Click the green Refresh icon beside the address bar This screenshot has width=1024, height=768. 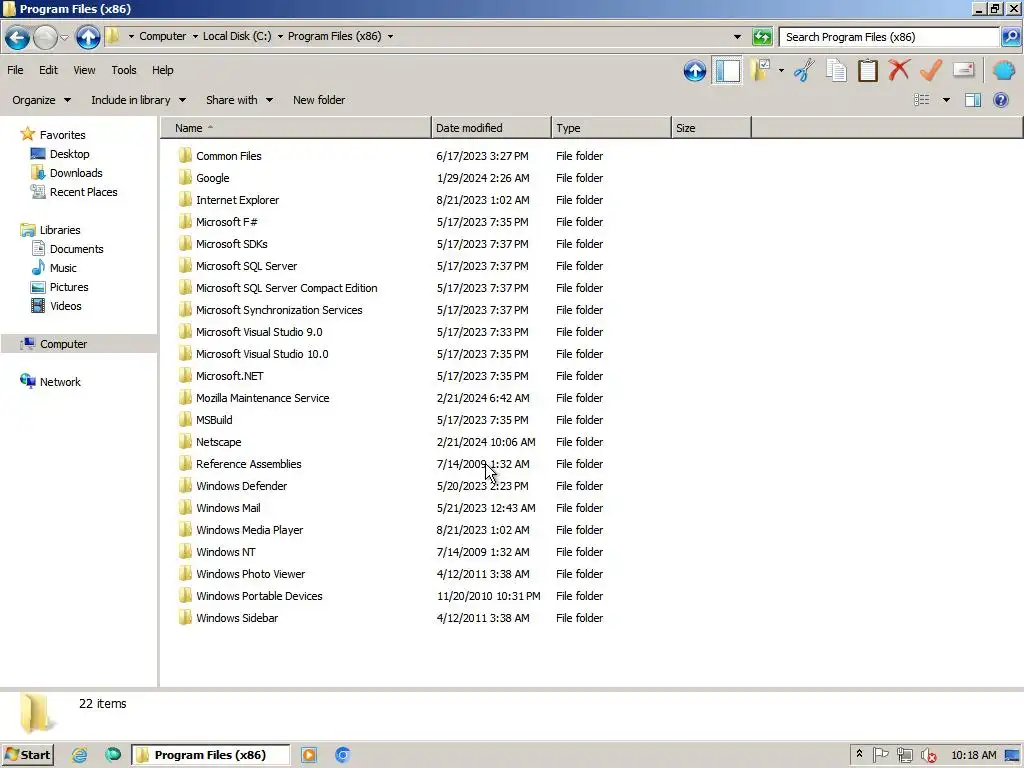(762, 37)
